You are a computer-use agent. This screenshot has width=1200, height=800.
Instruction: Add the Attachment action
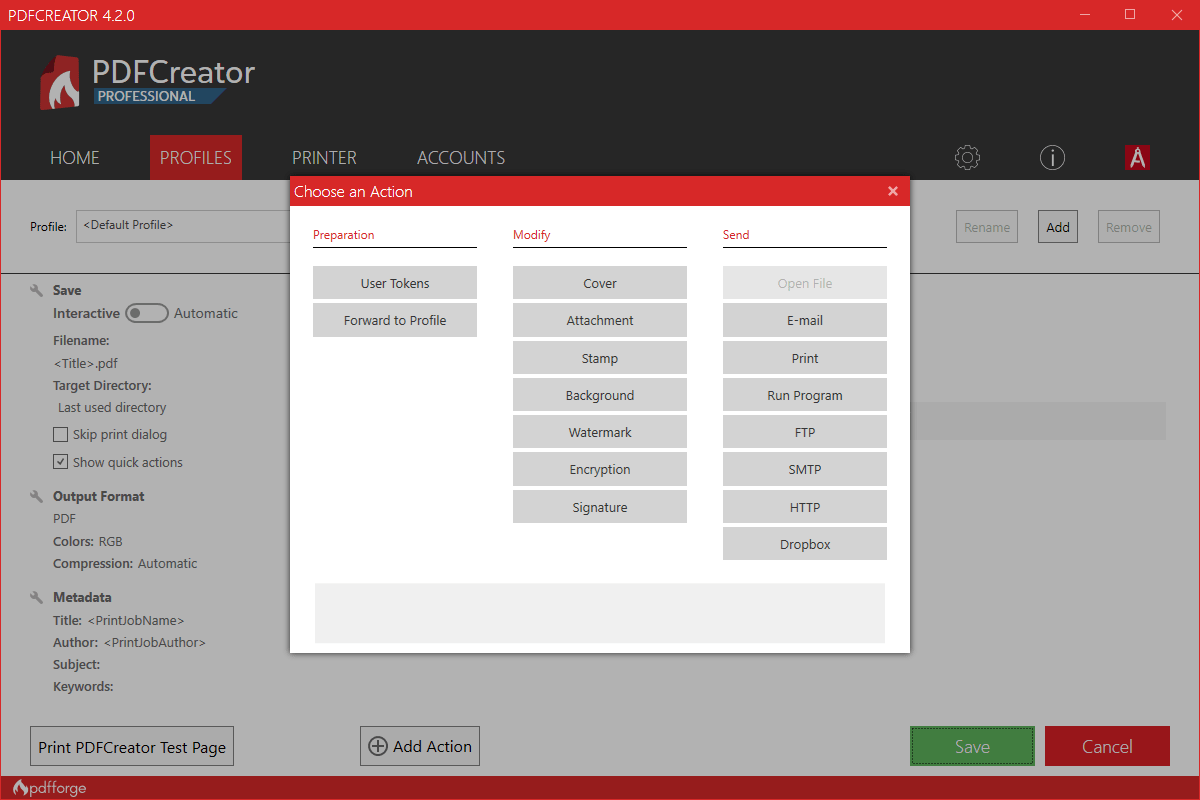click(x=600, y=320)
